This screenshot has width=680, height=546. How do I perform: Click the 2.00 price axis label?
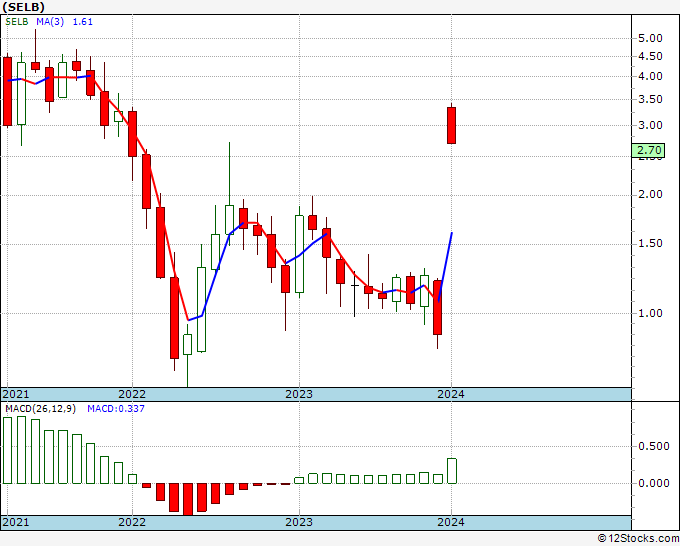tap(651, 195)
